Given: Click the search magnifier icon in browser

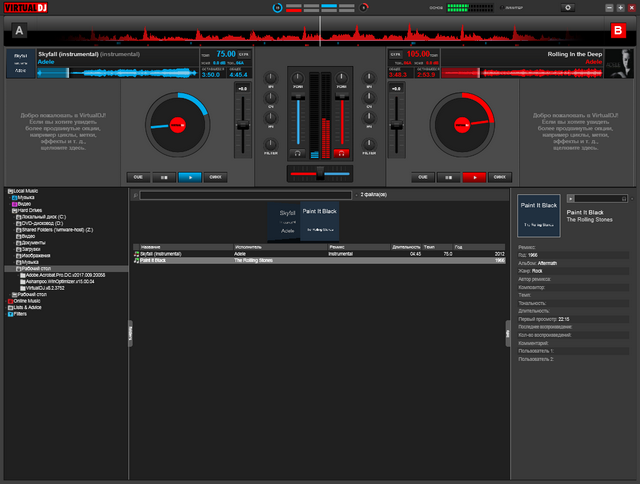Looking at the screenshot, I should click(136, 195).
